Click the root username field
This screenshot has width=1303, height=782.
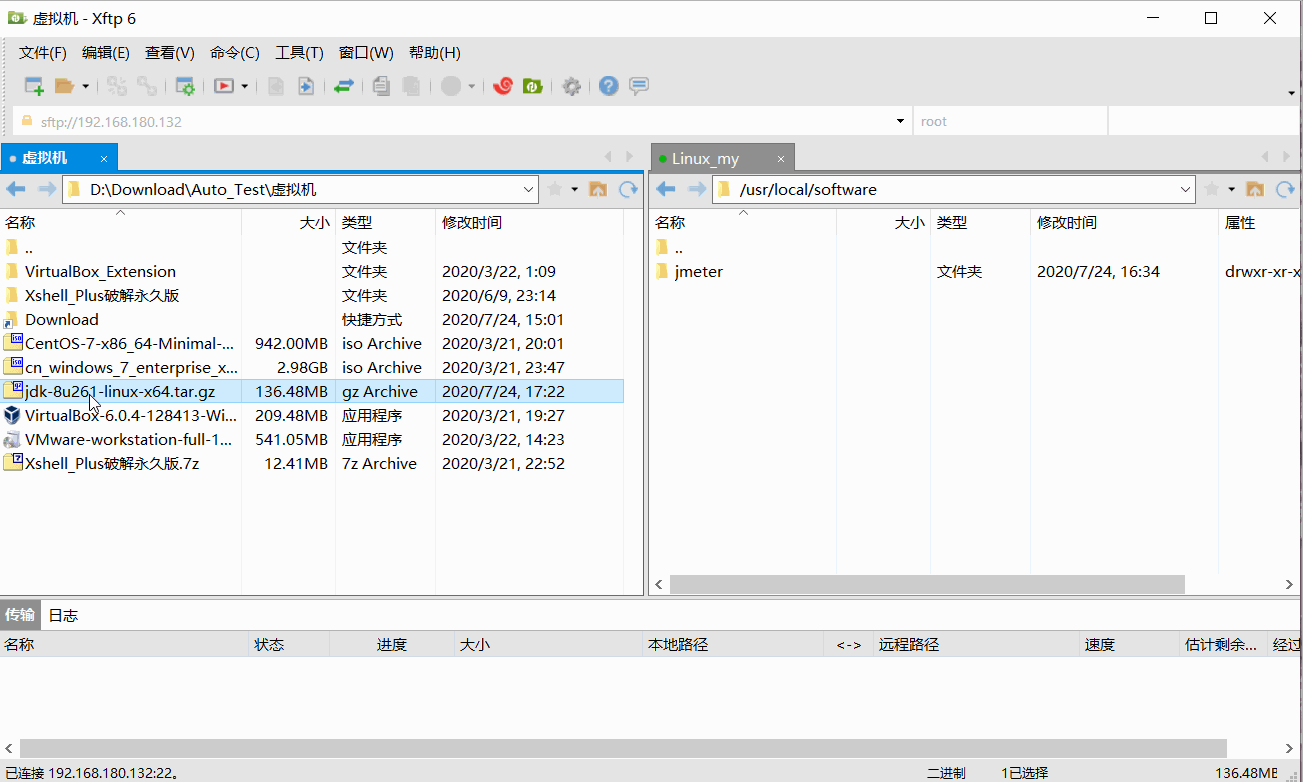tap(1010, 122)
